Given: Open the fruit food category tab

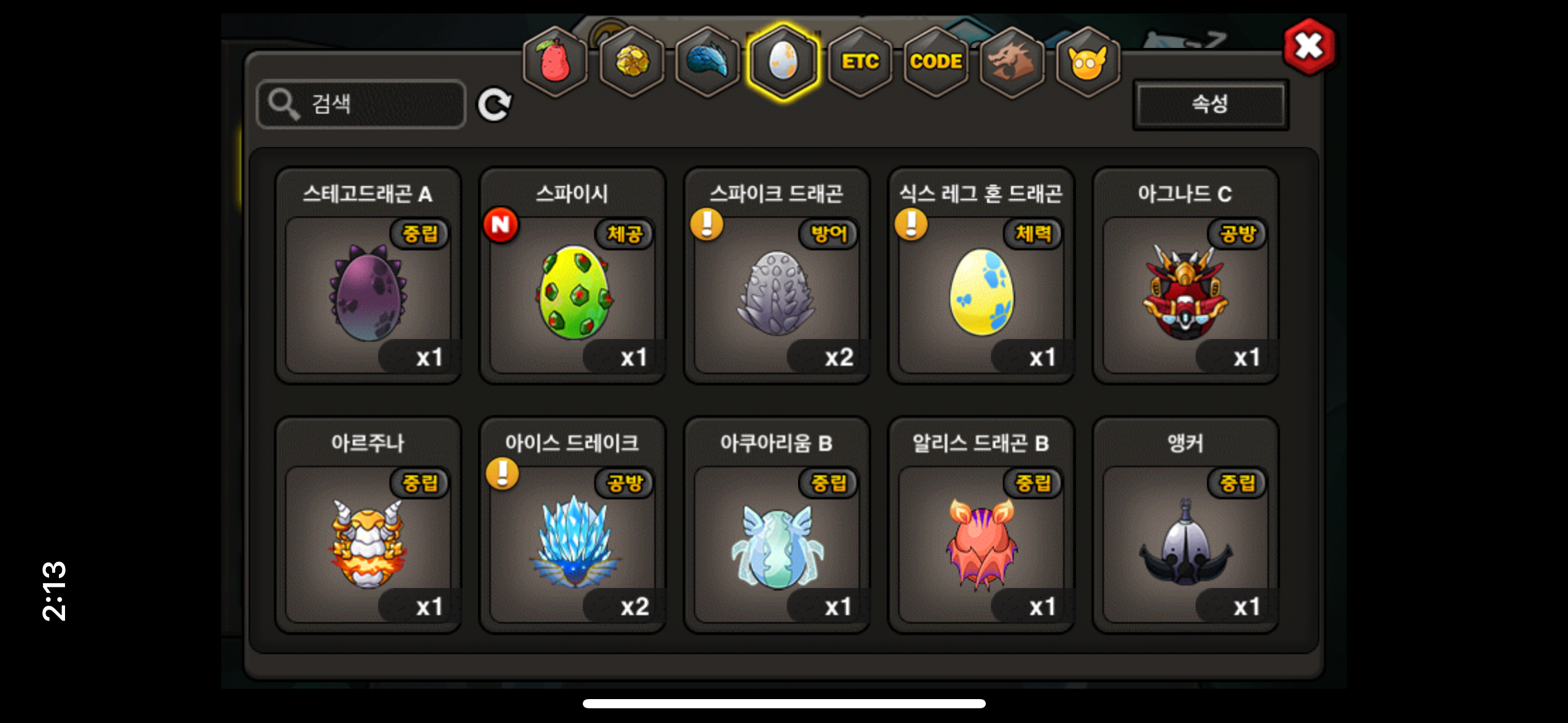Looking at the screenshot, I should tap(555, 61).
